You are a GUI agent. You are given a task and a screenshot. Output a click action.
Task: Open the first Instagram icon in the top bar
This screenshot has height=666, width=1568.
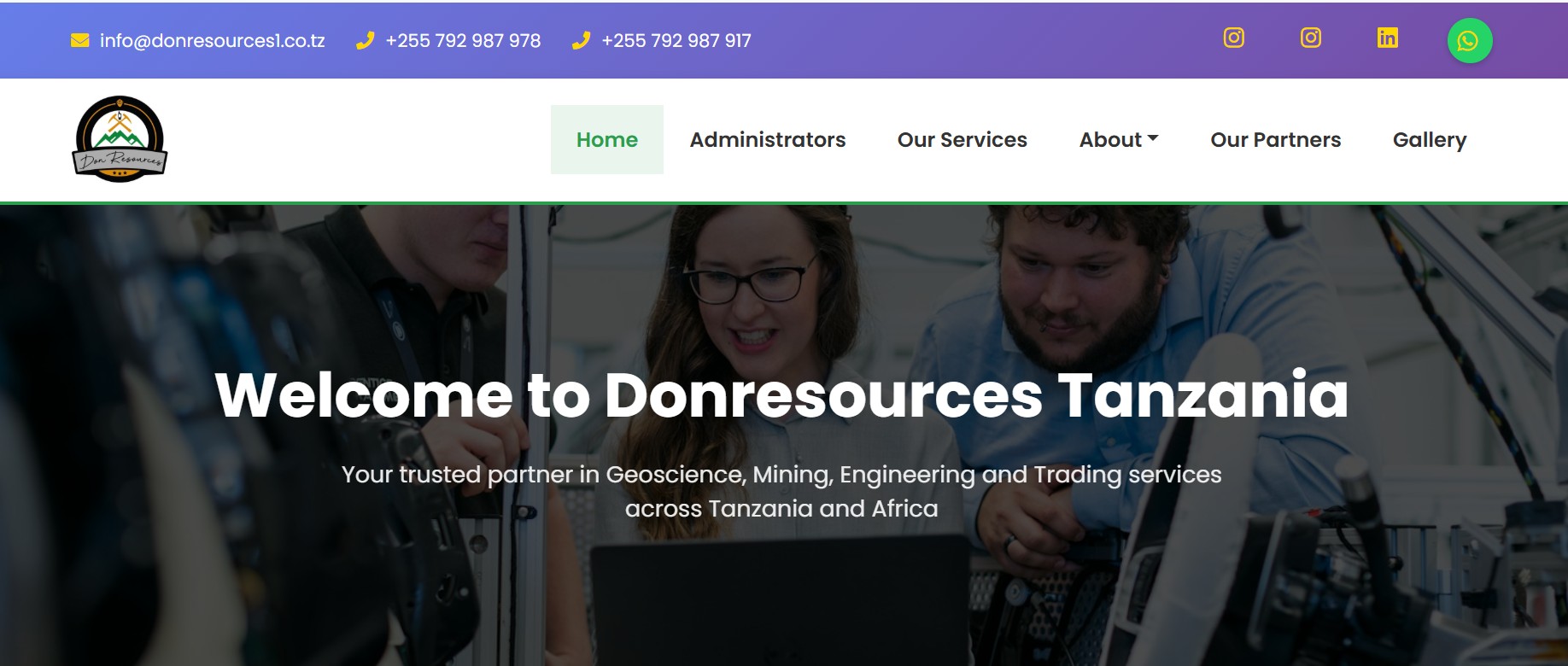pos(1234,38)
